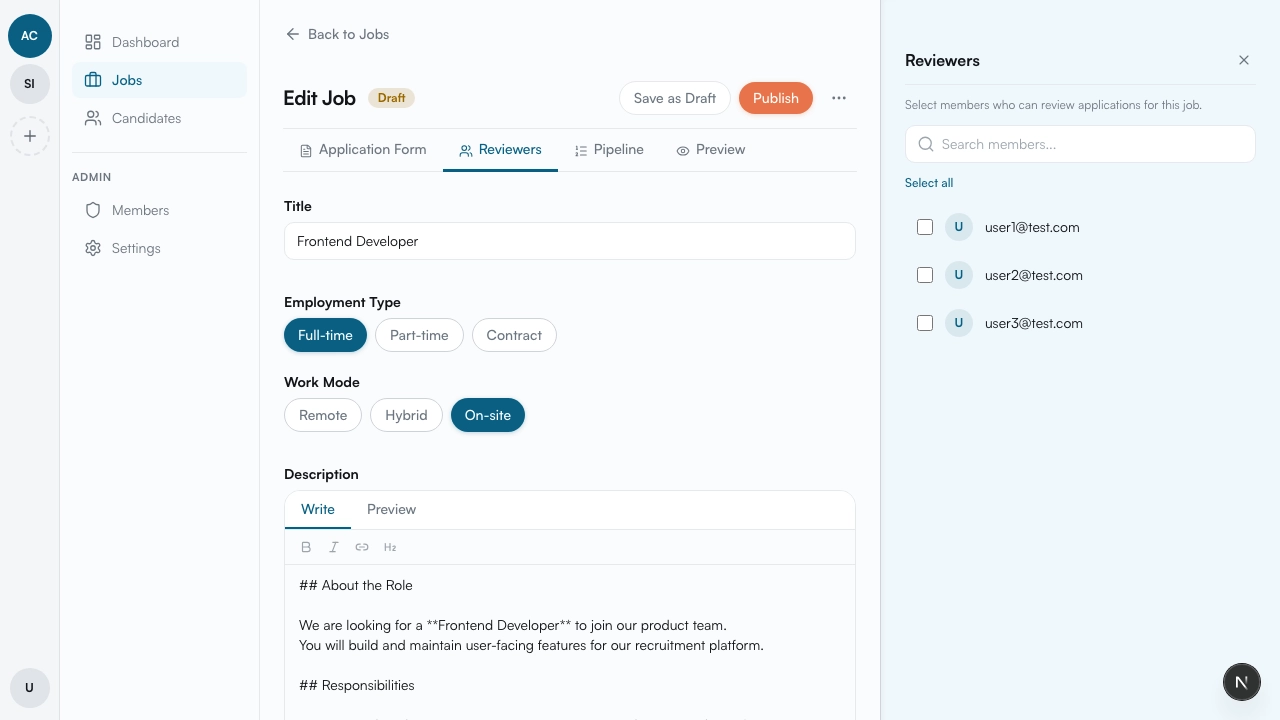This screenshot has width=1280, height=720.
Task: Select Part-time employment type
Action: (x=419, y=335)
